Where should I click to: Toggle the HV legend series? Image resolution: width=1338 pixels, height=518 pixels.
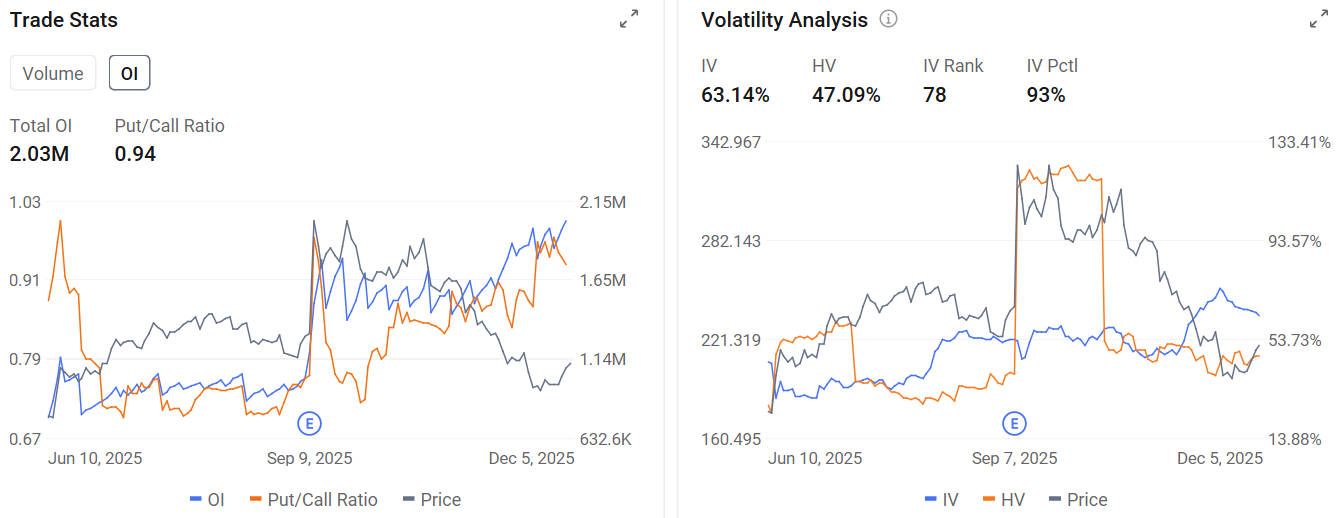(1004, 499)
